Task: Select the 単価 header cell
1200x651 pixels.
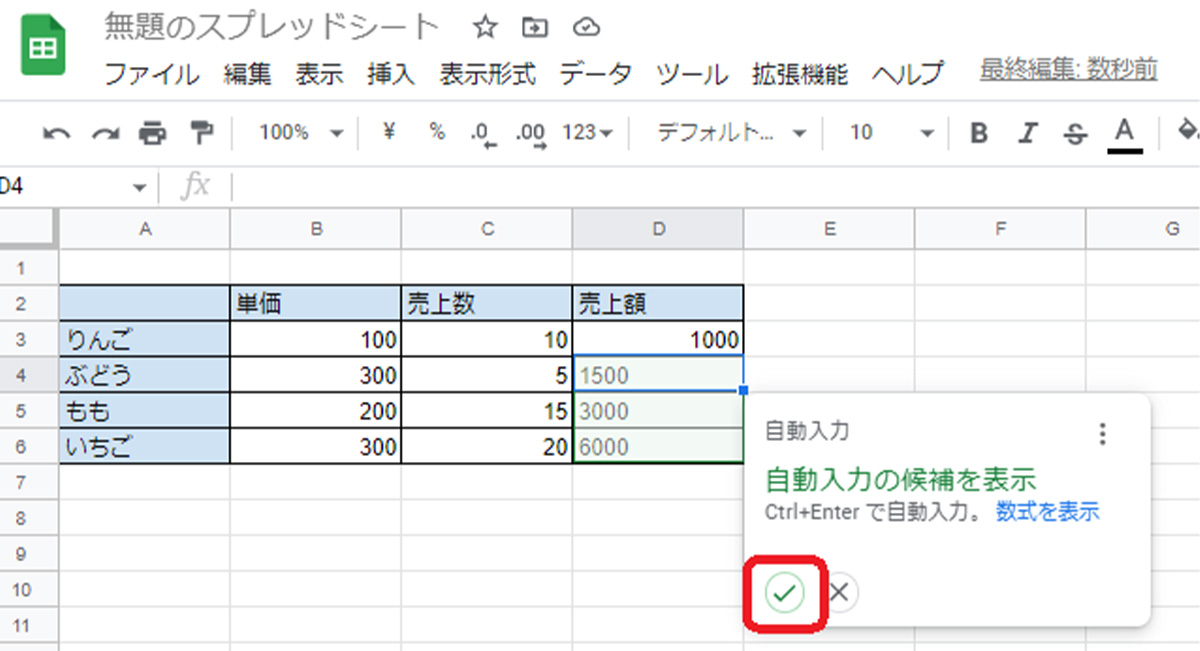Action: 316,304
